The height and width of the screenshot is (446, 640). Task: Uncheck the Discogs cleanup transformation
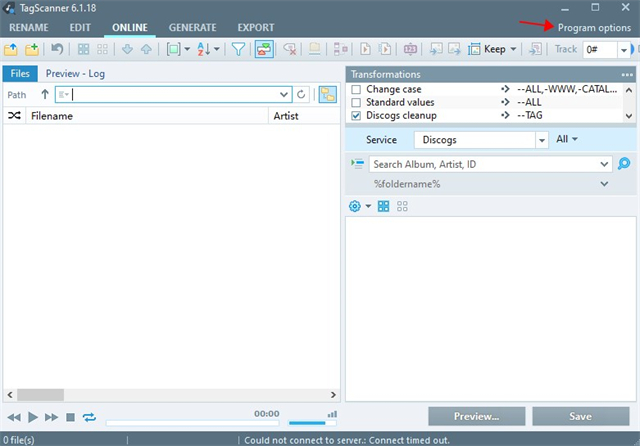[x=356, y=115]
